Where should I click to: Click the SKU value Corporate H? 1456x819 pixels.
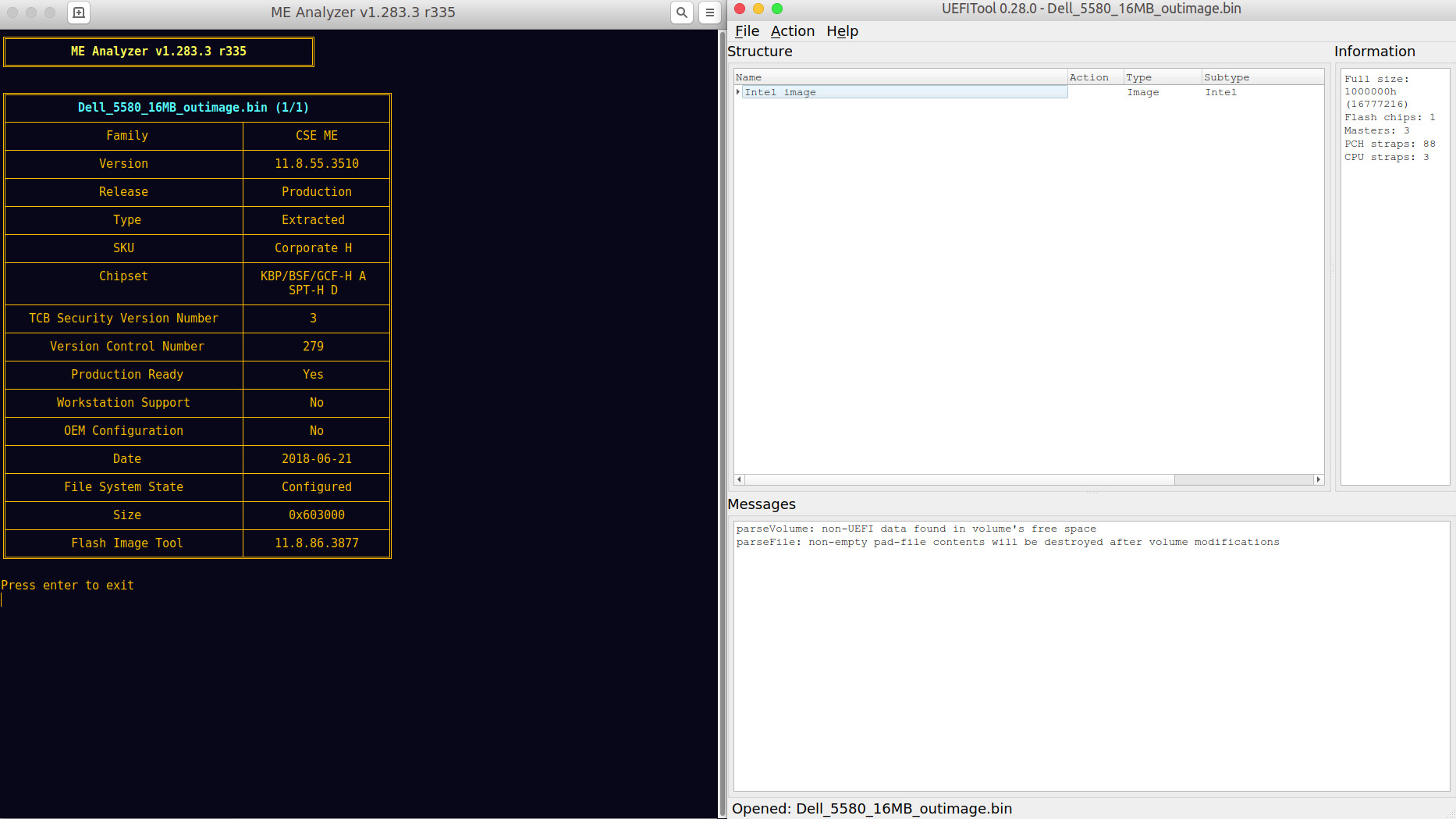[314, 248]
